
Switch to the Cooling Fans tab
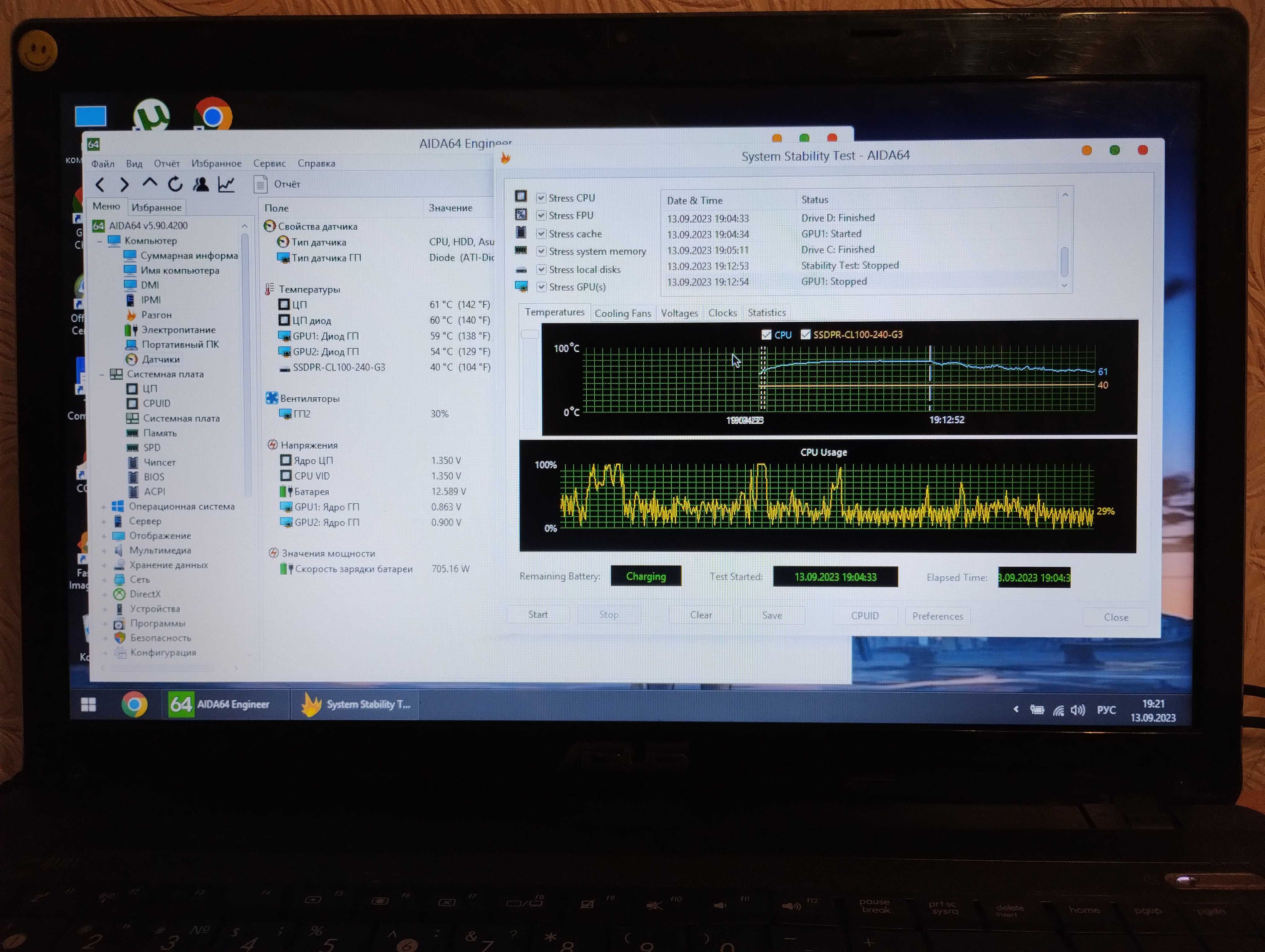point(623,313)
